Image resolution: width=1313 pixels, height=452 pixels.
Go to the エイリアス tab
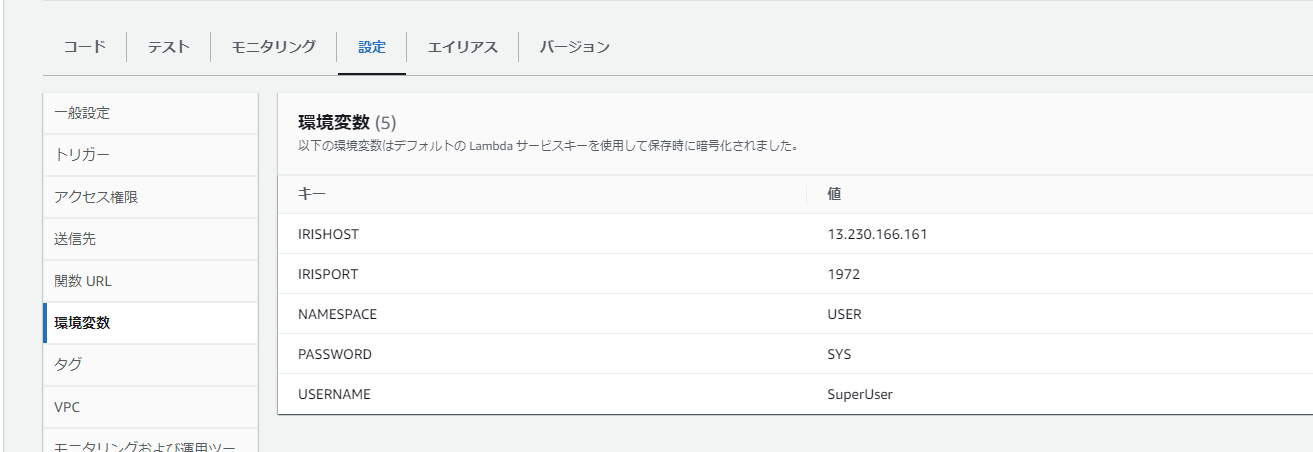click(462, 47)
